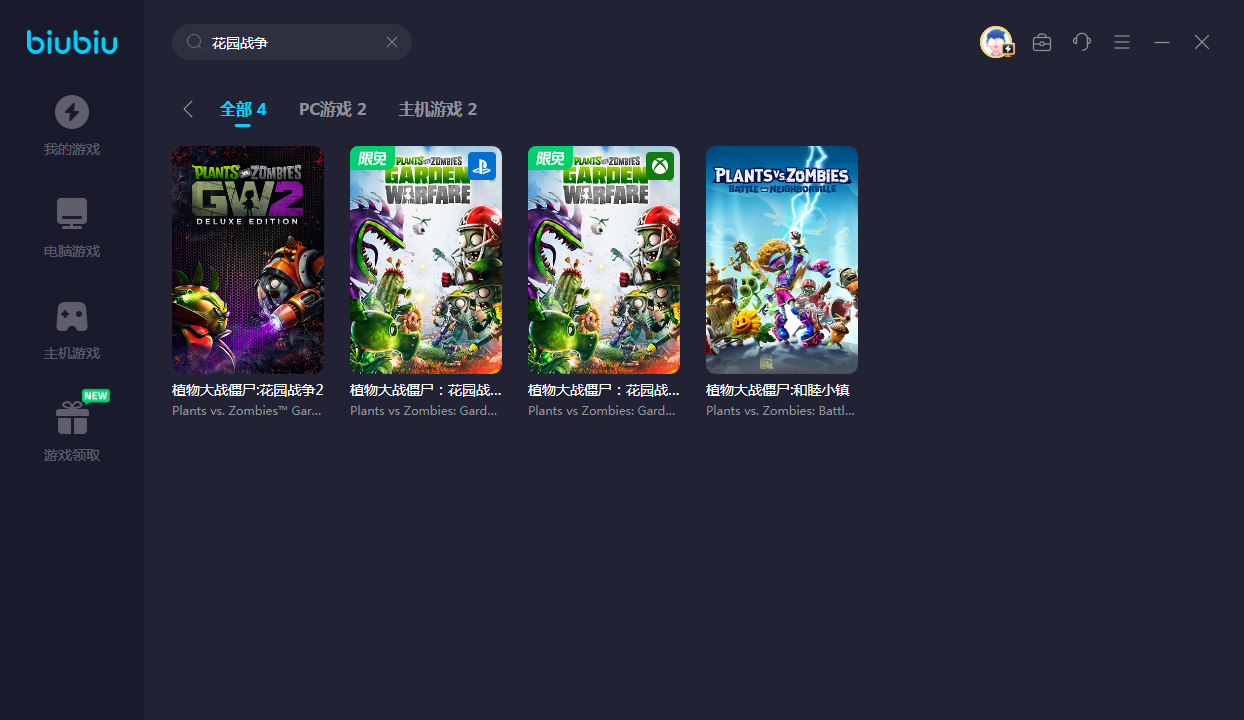Click in the search field 花园战争

[292, 42]
